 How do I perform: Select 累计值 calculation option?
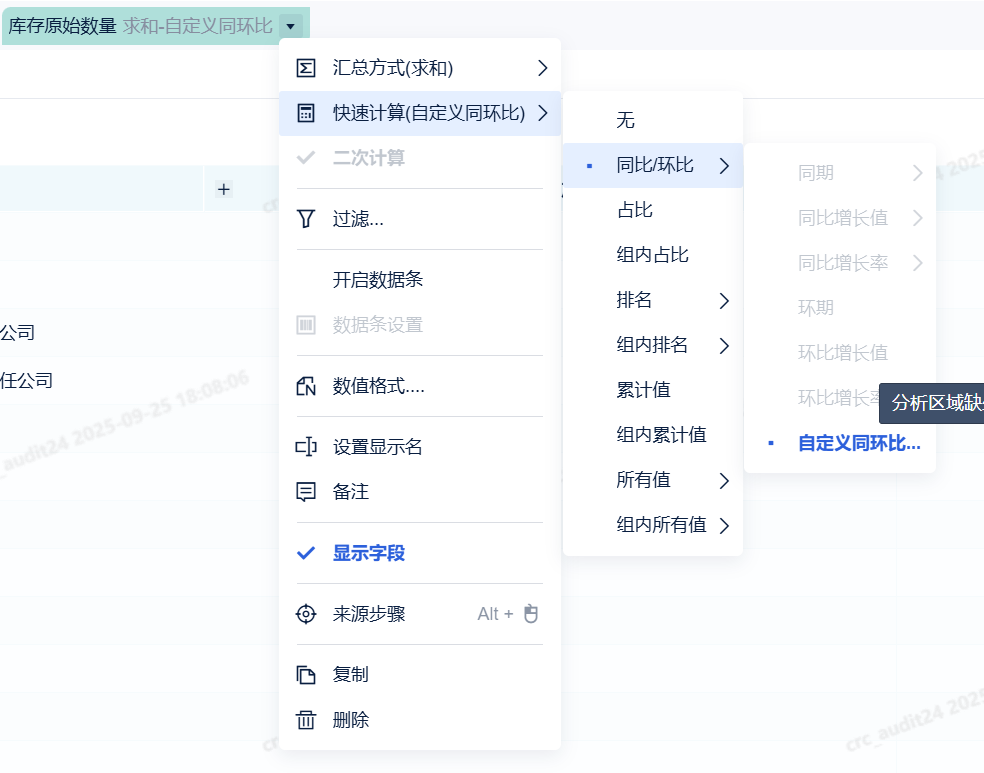click(653, 390)
